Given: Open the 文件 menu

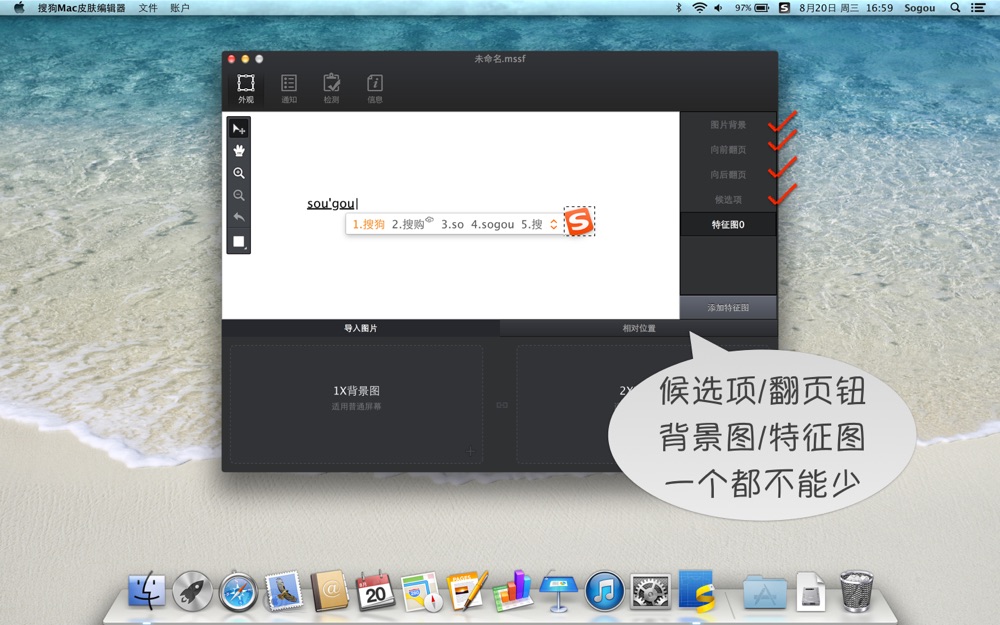Looking at the screenshot, I should 148,8.
